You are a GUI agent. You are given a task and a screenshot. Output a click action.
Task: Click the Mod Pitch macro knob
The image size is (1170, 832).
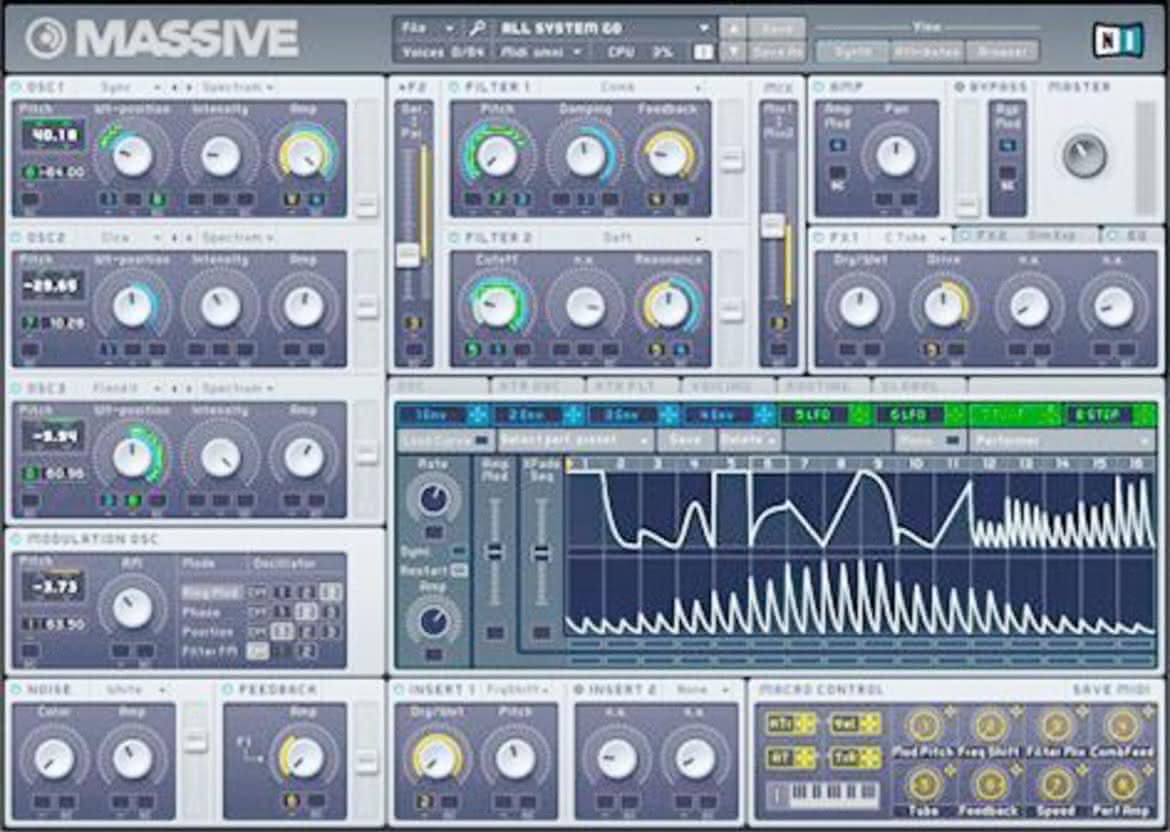(x=924, y=726)
